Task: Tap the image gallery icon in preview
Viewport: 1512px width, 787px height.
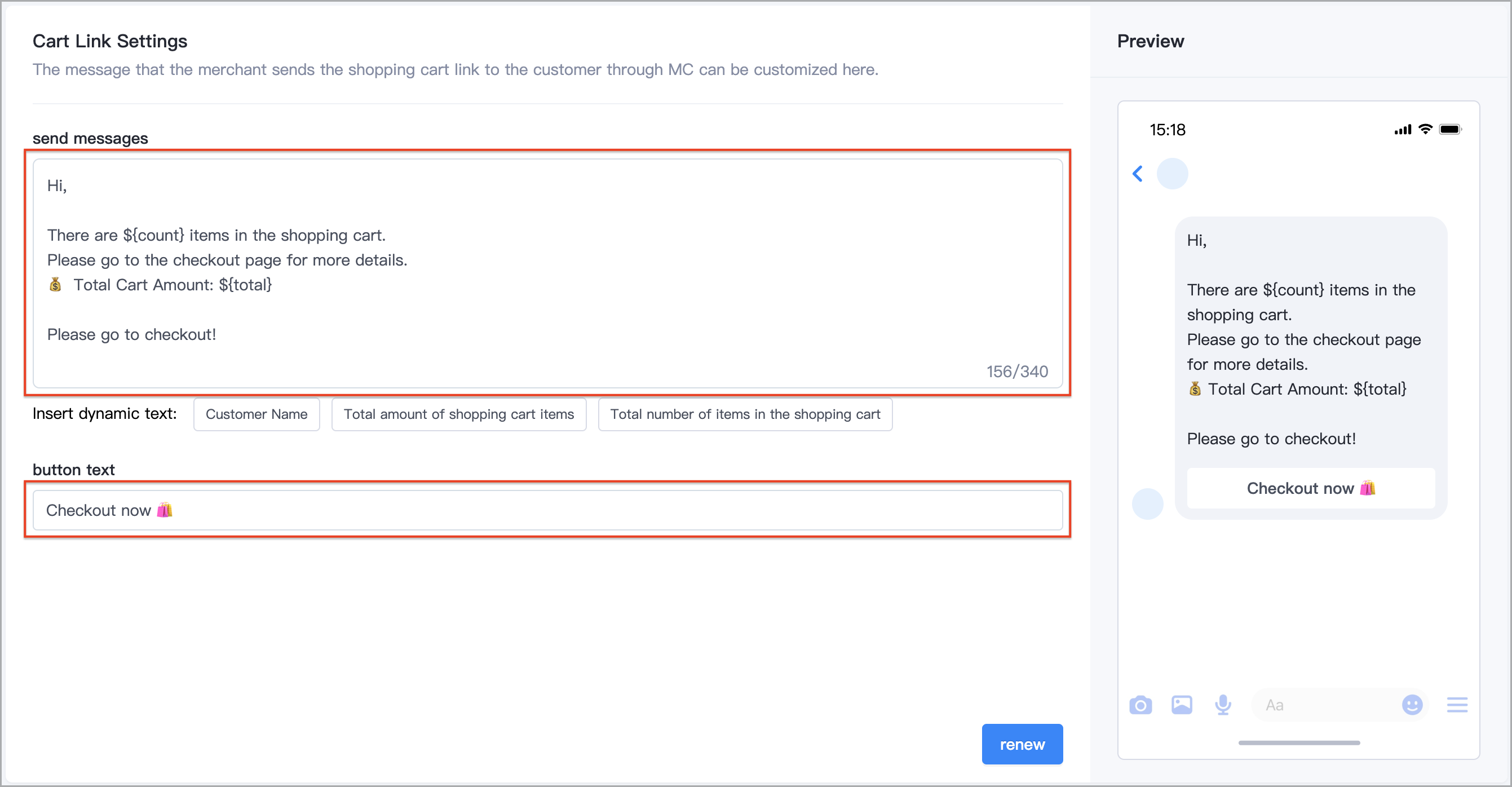Action: pyautogui.click(x=1182, y=705)
